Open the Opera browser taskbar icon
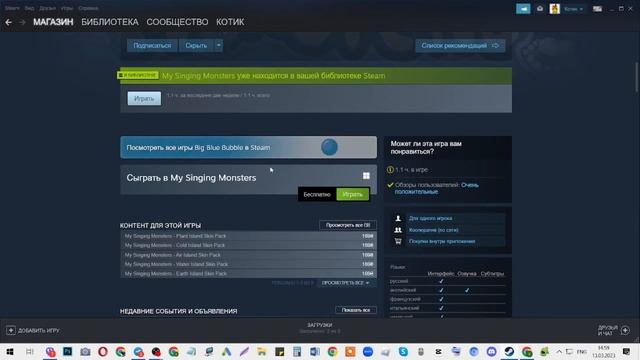This screenshot has width=640, height=360. coord(102,351)
